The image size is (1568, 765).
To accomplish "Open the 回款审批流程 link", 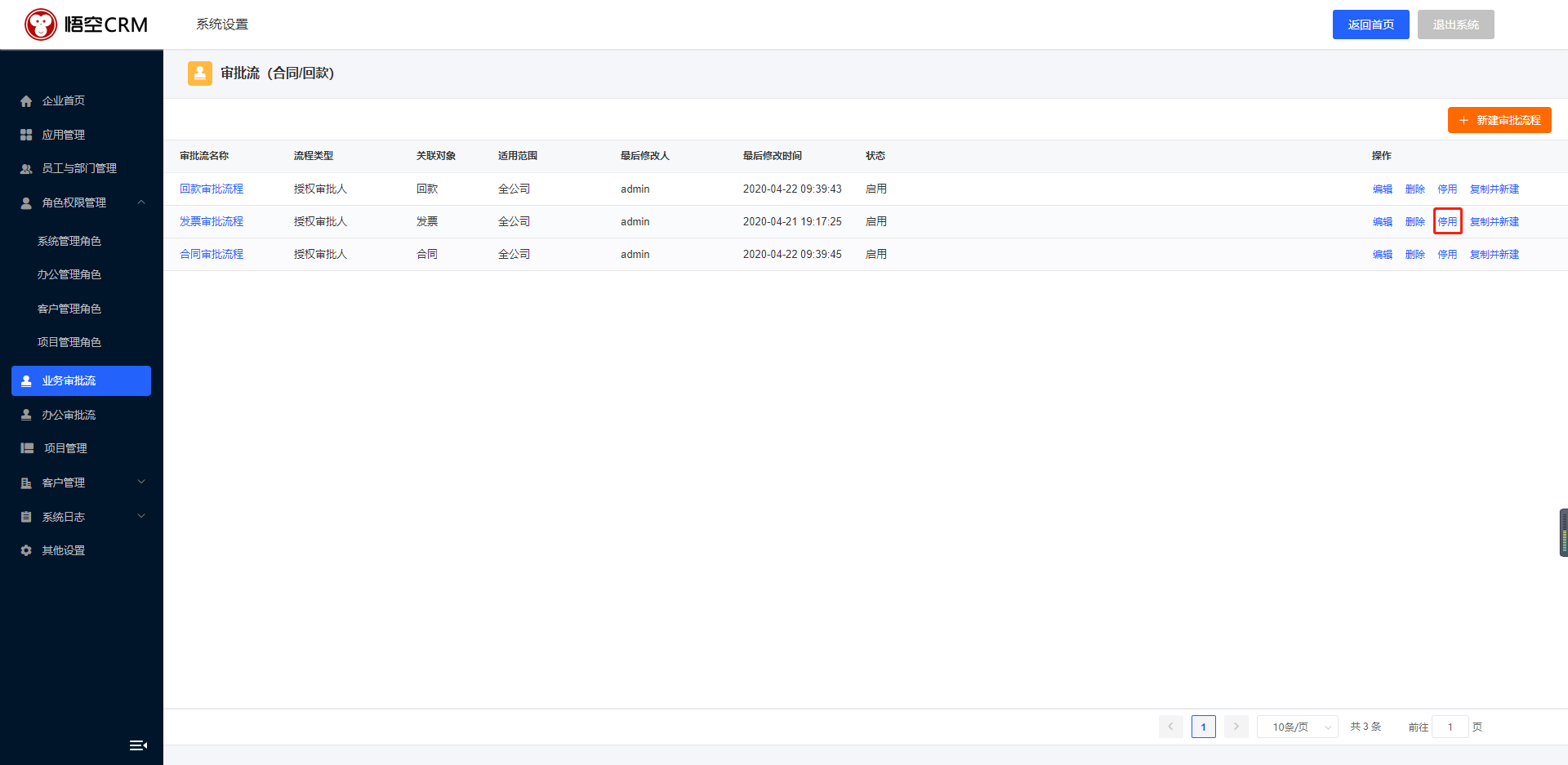I will [212, 189].
